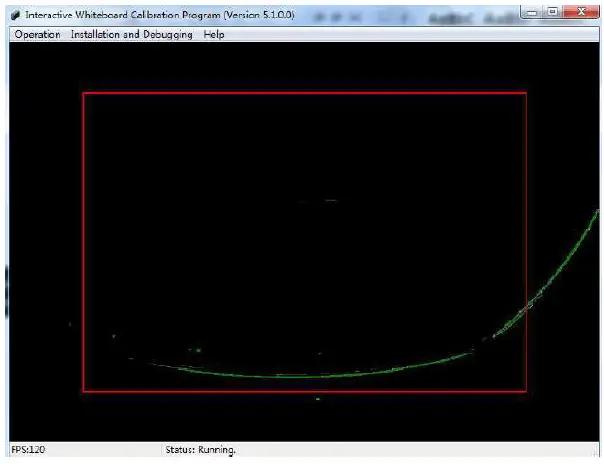Image resolution: width=604 pixels, height=464 pixels.
Task: Maximize the calibration program window
Action: tap(552, 12)
